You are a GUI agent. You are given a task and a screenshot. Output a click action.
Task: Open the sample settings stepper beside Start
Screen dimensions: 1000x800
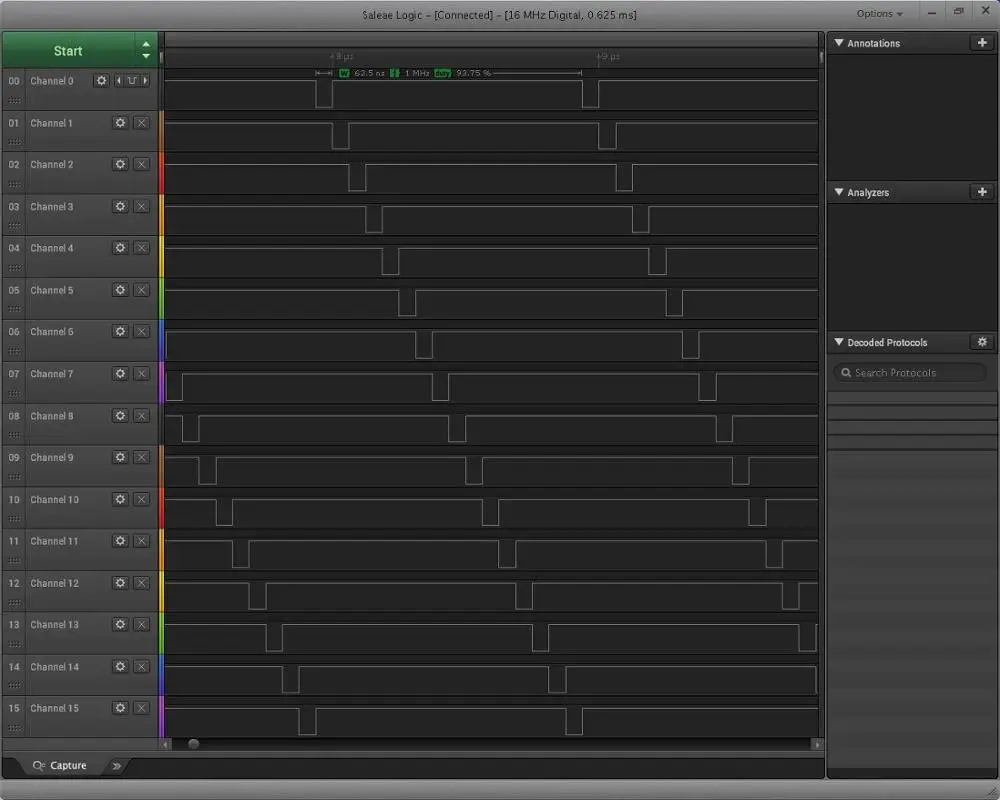[x=146, y=50]
